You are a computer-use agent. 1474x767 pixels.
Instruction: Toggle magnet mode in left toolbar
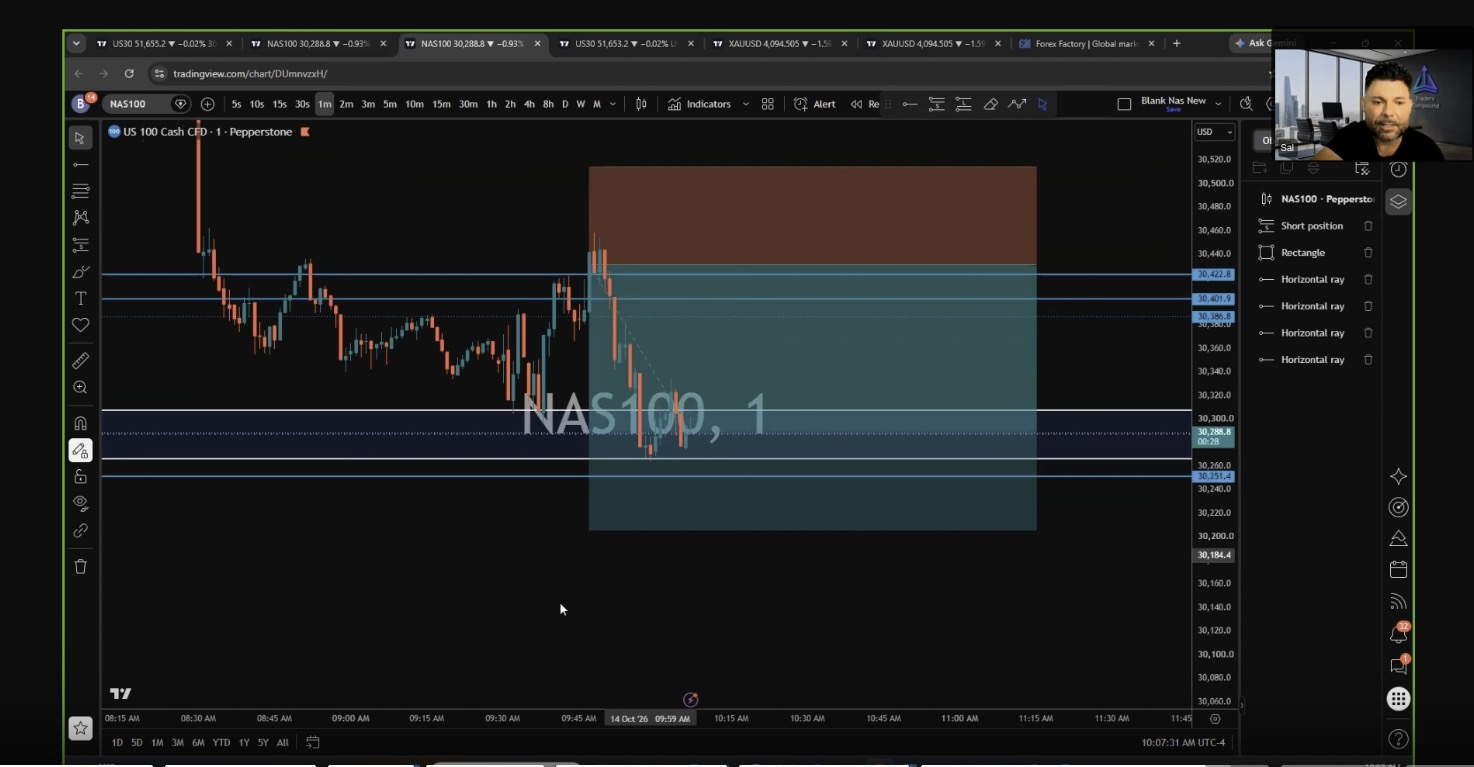[x=80, y=423]
